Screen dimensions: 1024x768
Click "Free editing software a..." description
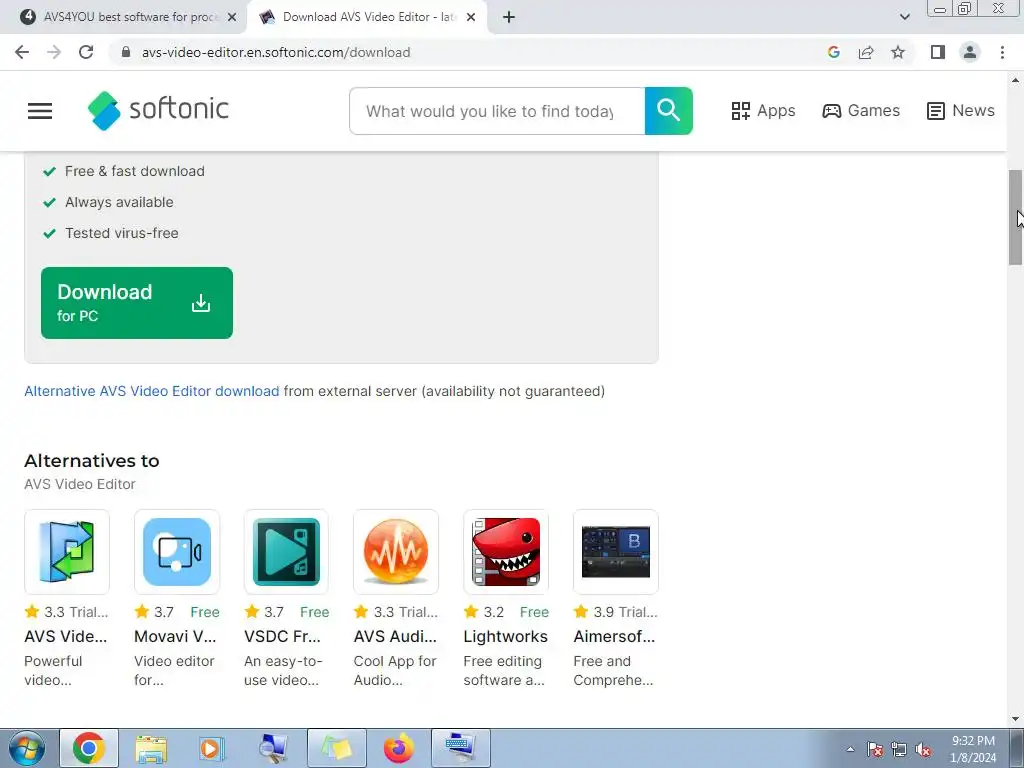point(504,671)
